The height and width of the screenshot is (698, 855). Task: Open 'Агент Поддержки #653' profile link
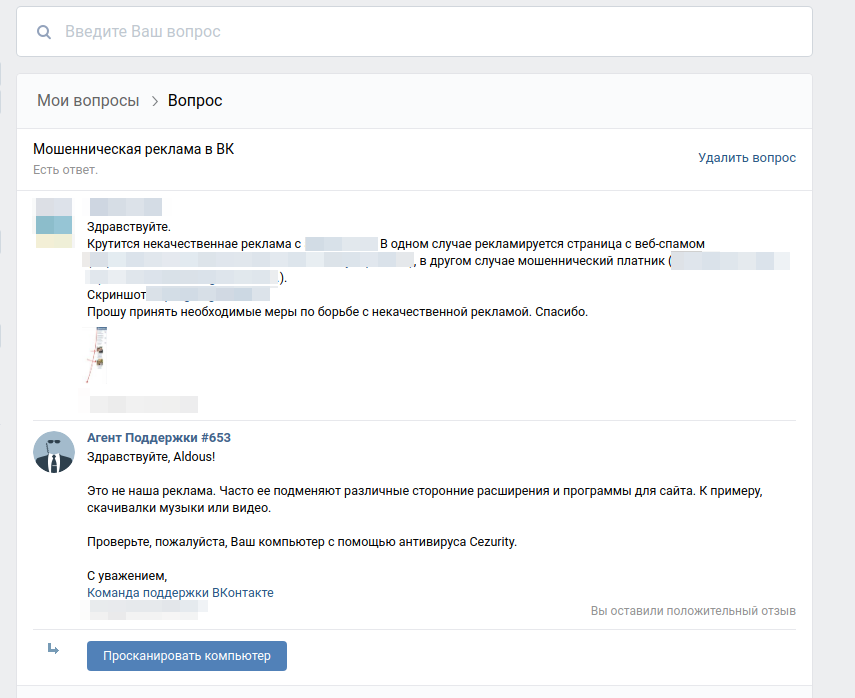[x=159, y=438]
